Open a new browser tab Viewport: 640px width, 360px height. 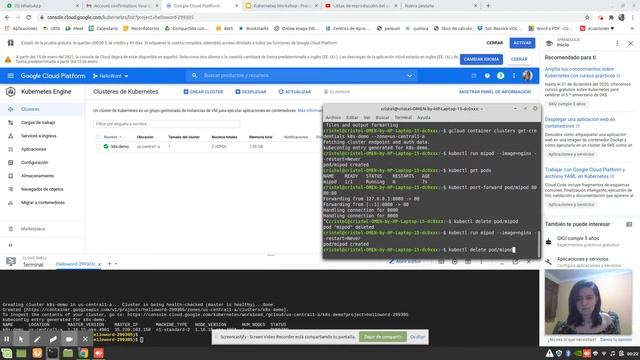(488, 6)
